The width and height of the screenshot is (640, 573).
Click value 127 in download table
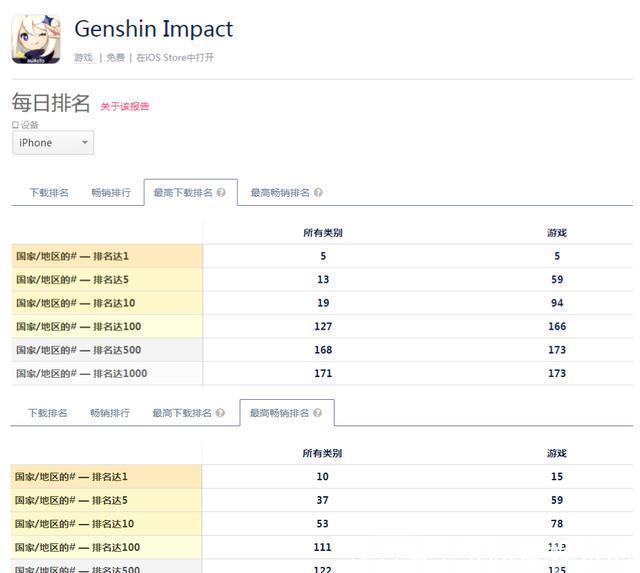pos(323,326)
